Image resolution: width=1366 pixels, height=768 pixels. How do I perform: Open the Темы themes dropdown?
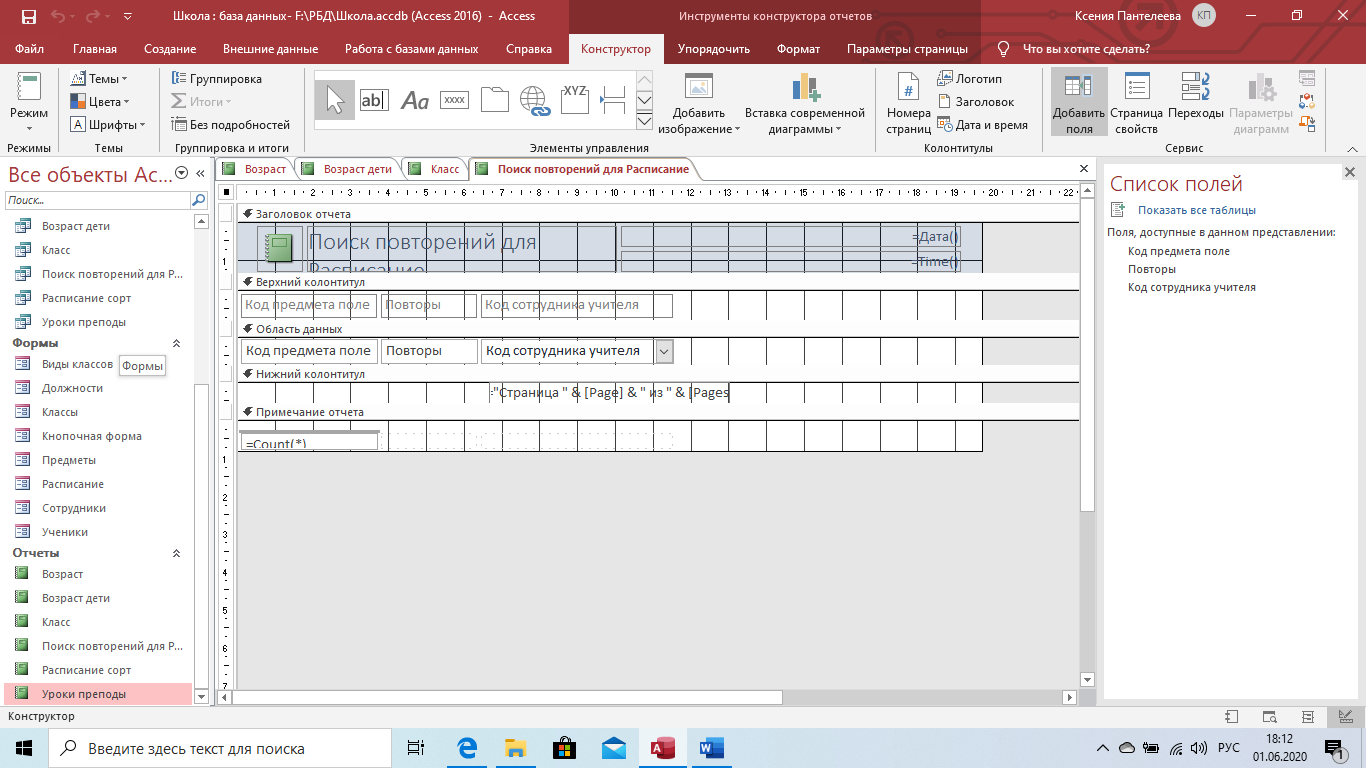pos(99,78)
